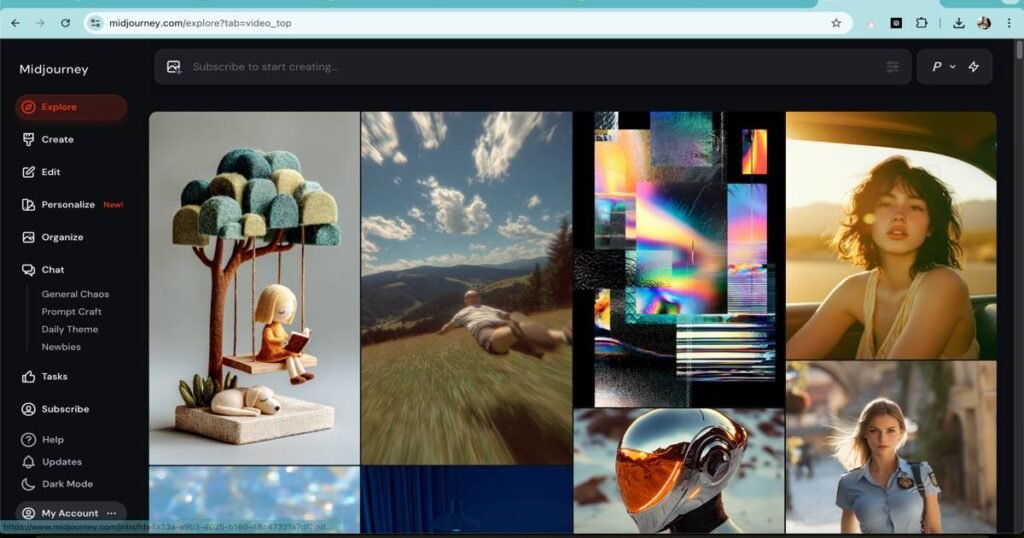Click the Subscribe button in the sidebar
1024x538 pixels.
click(x=65, y=409)
